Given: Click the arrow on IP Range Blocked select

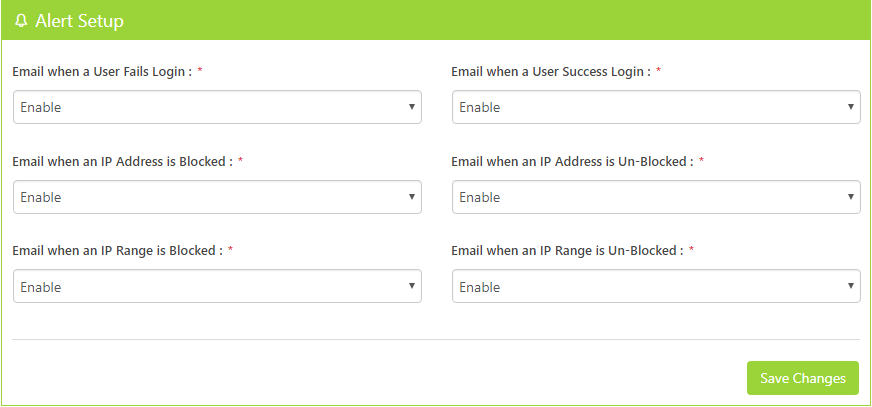Looking at the screenshot, I should (412, 287).
